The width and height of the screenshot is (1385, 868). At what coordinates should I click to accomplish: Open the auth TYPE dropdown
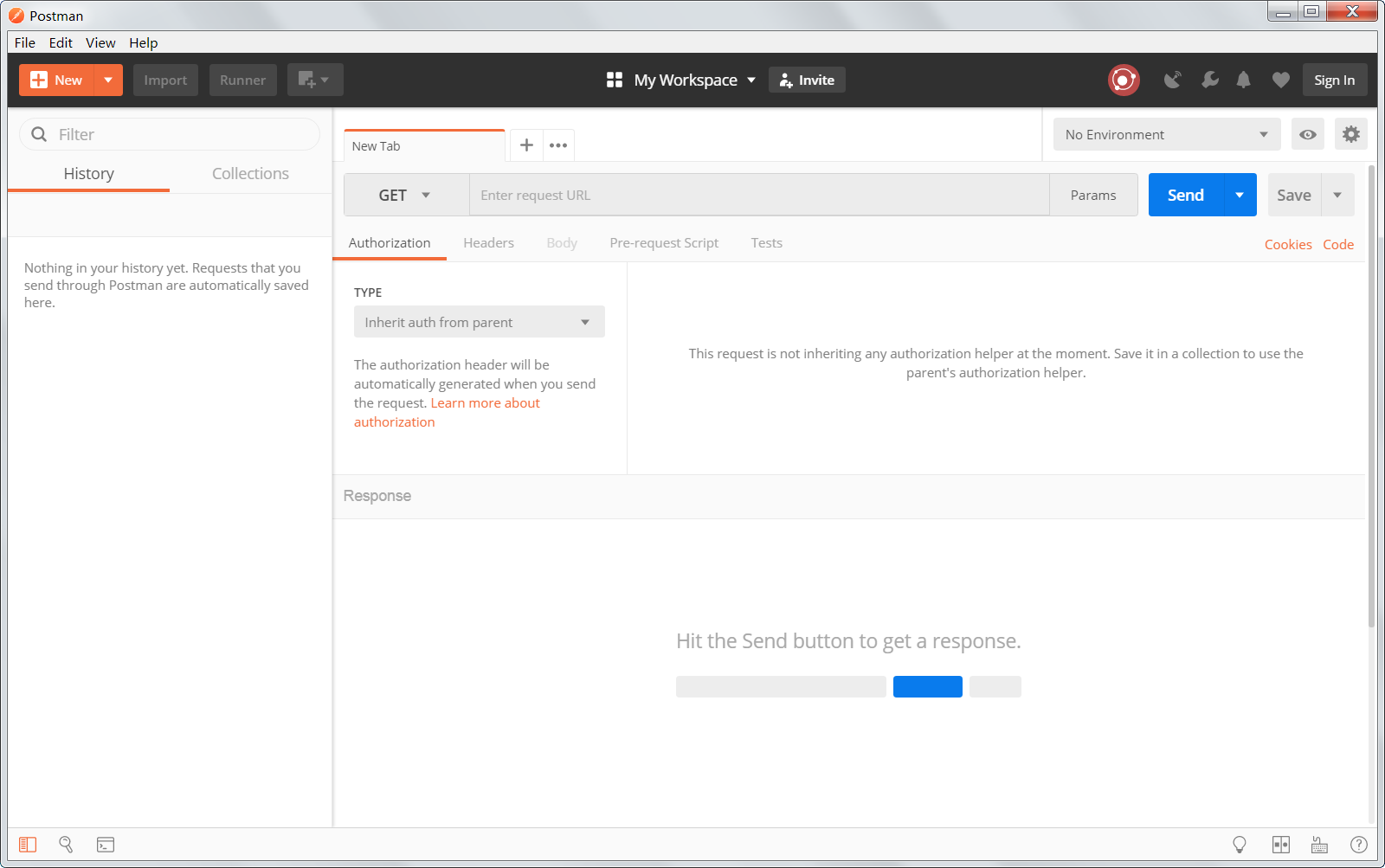click(x=479, y=322)
